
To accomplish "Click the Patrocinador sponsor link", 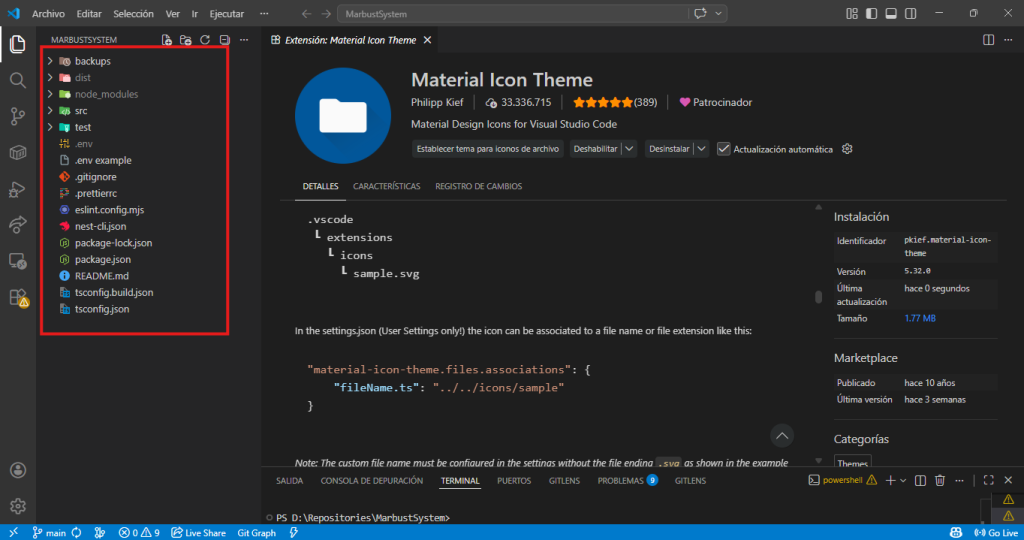I will (716, 103).
